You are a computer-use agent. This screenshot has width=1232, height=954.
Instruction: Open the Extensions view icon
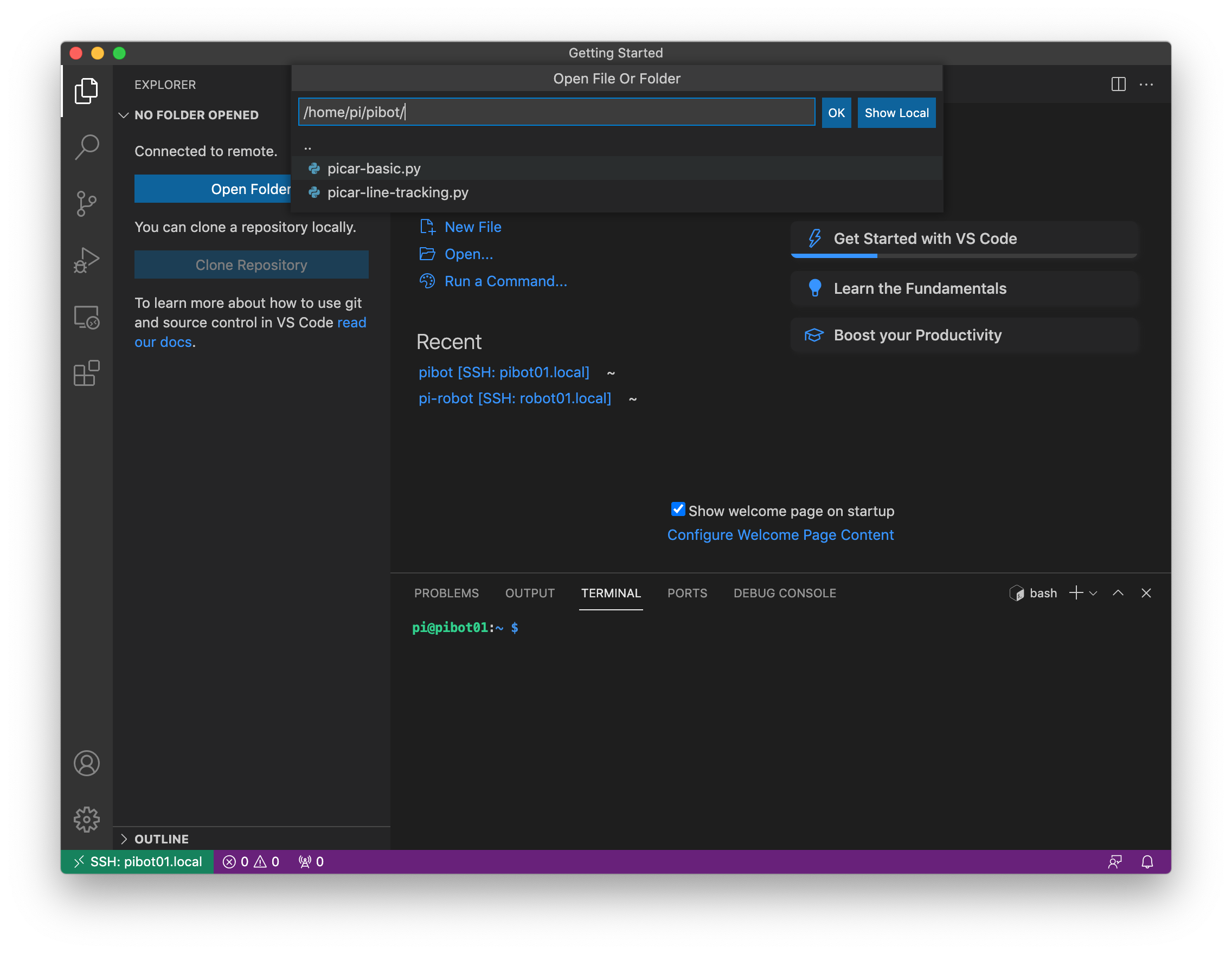click(86, 373)
